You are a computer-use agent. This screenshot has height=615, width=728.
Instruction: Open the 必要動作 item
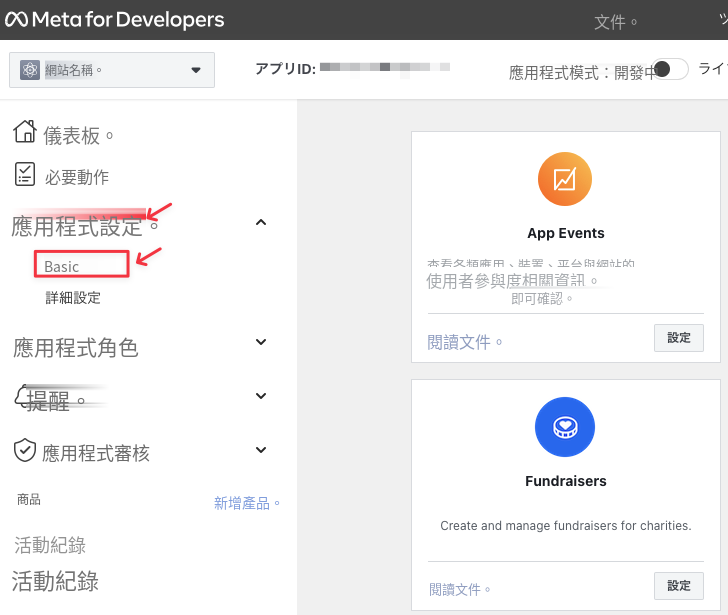[x=77, y=177]
